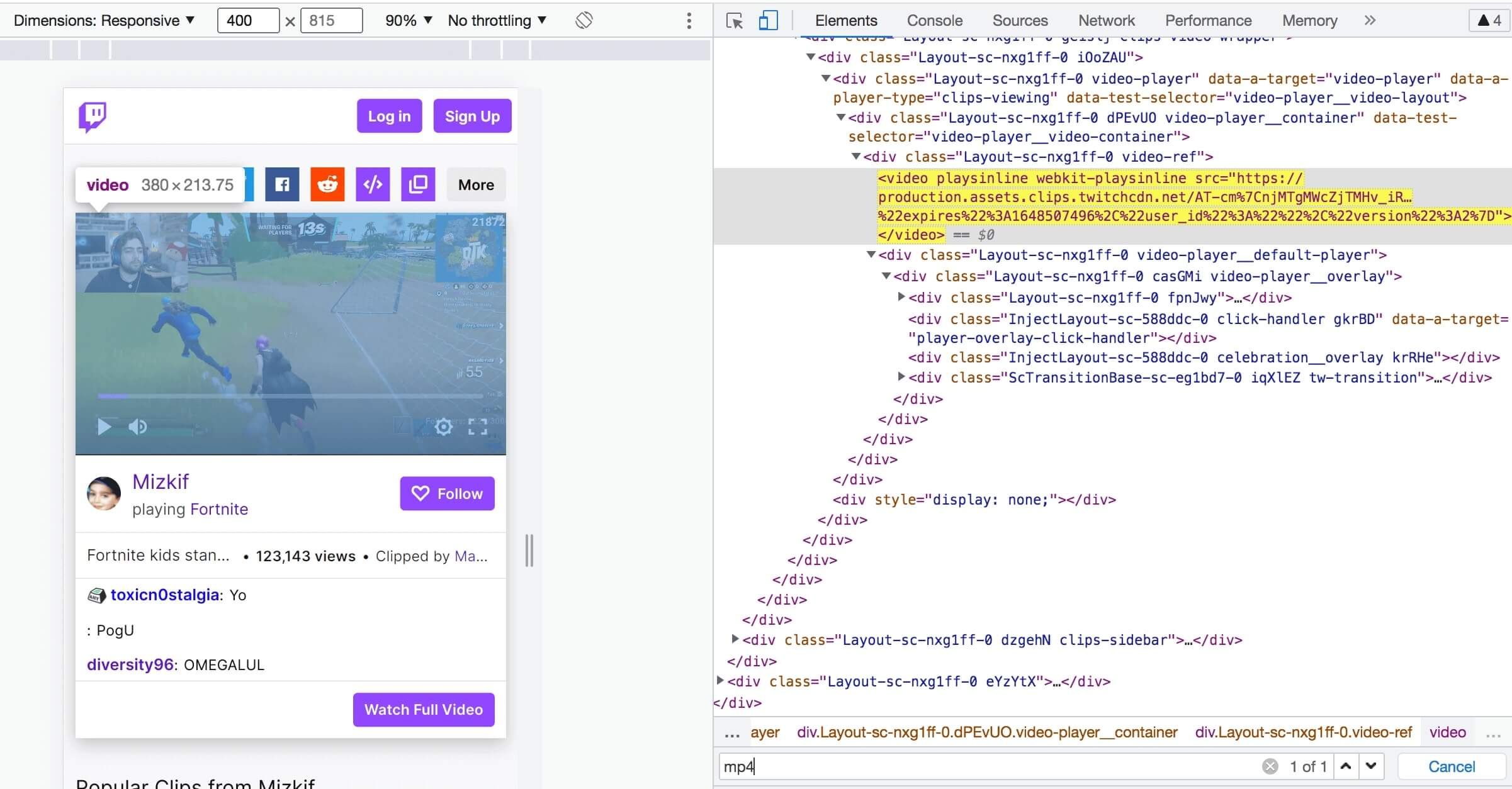Expand the clips-sidebar div node
The image size is (1512, 789).
pos(735,639)
